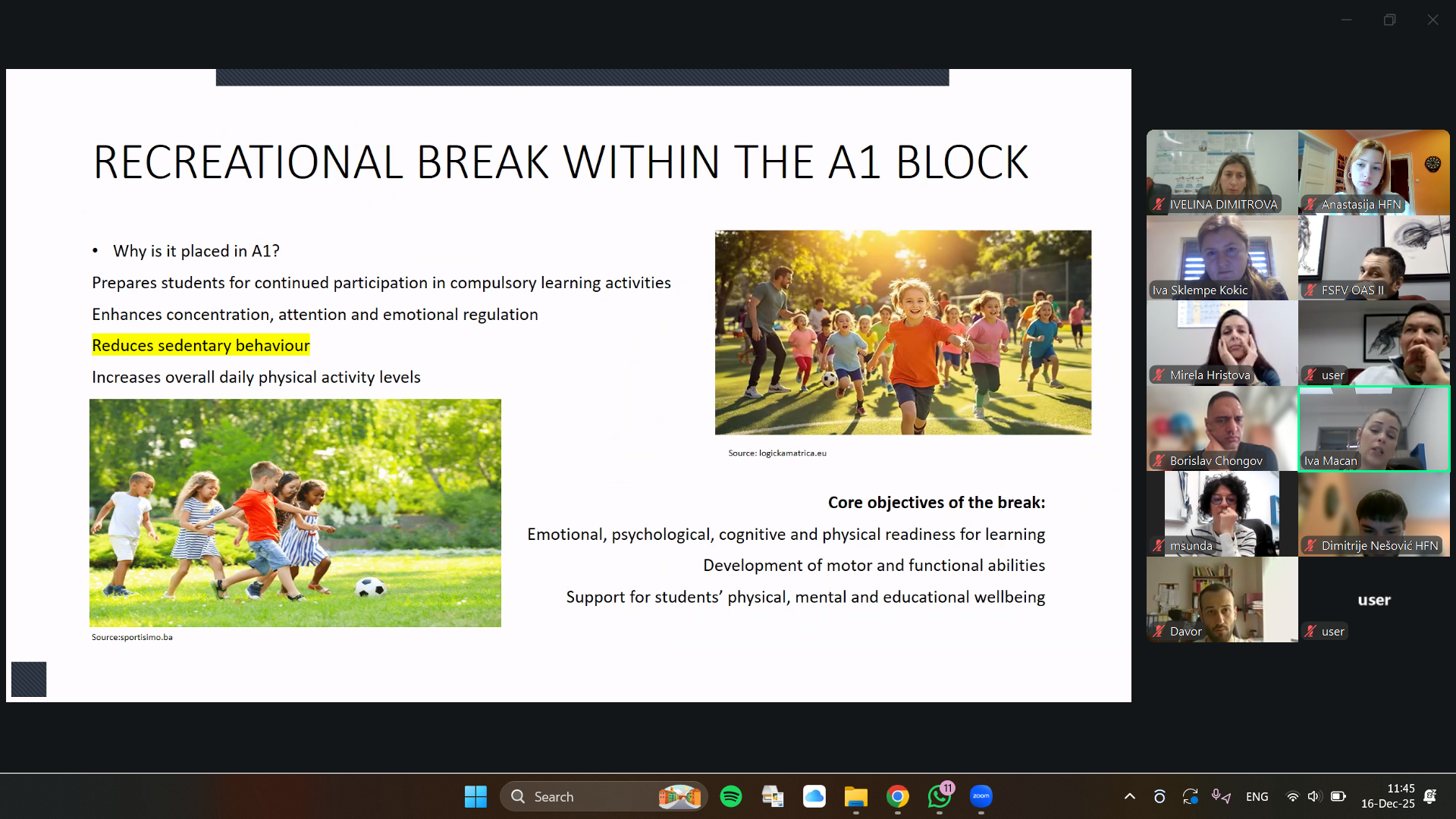Image resolution: width=1456 pixels, height=819 pixels.
Task: Click muted microphone icon on IVELINA DIMITROVA
Action: tap(1158, 205)
